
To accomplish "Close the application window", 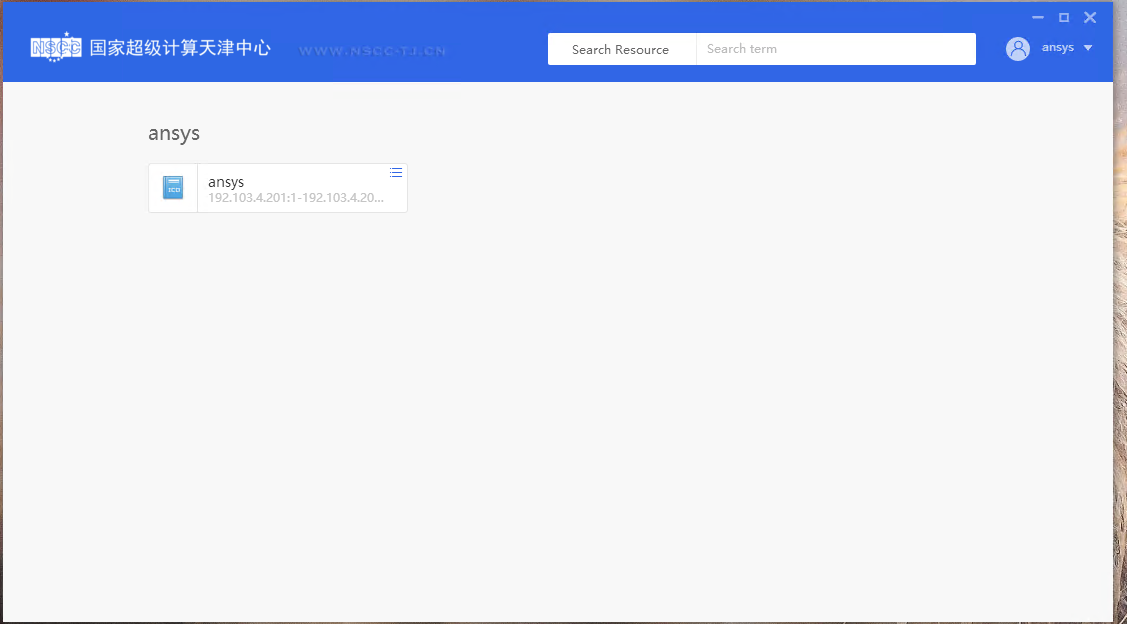I will [x=1090, y=17].
